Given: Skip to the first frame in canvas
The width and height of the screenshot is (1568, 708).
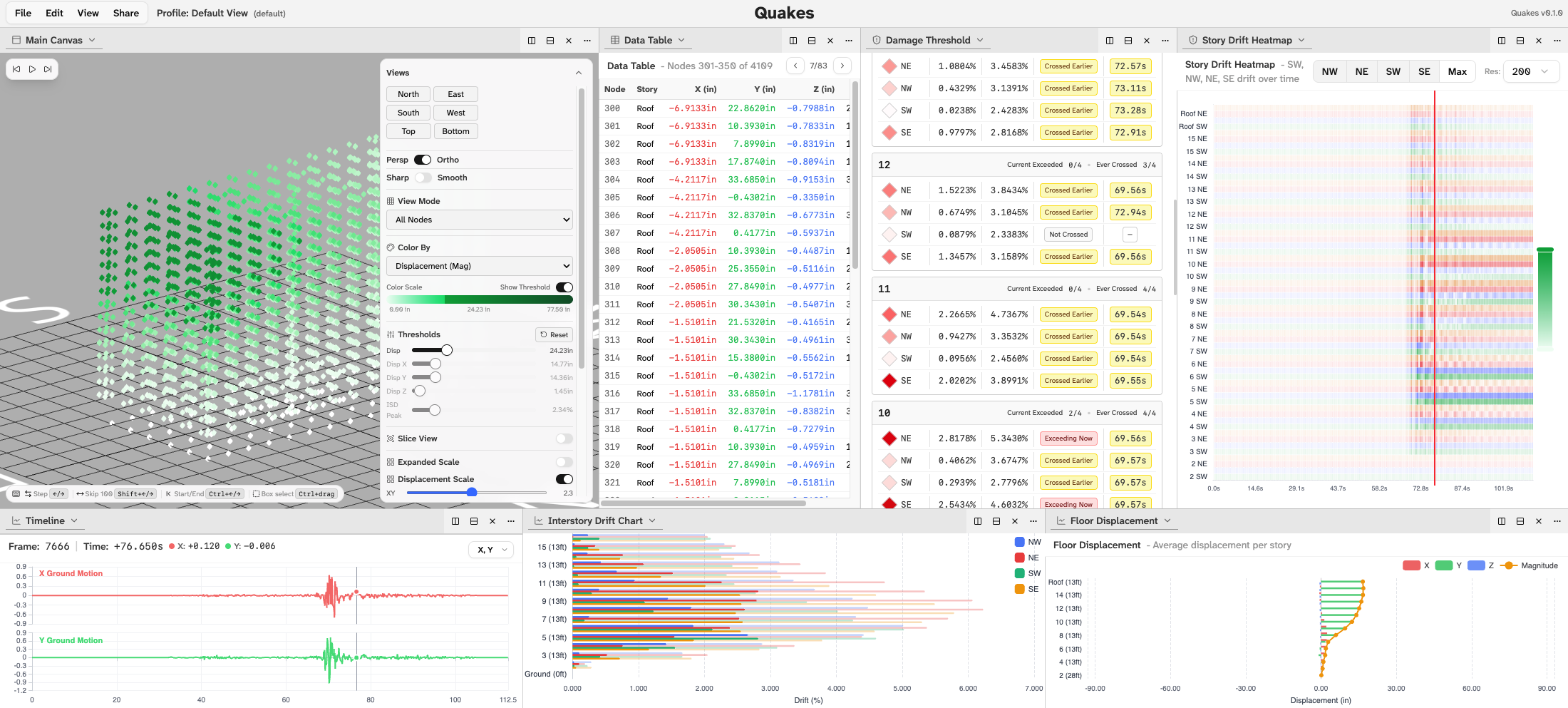Looking at the screenshot, I should click(16, 69).
